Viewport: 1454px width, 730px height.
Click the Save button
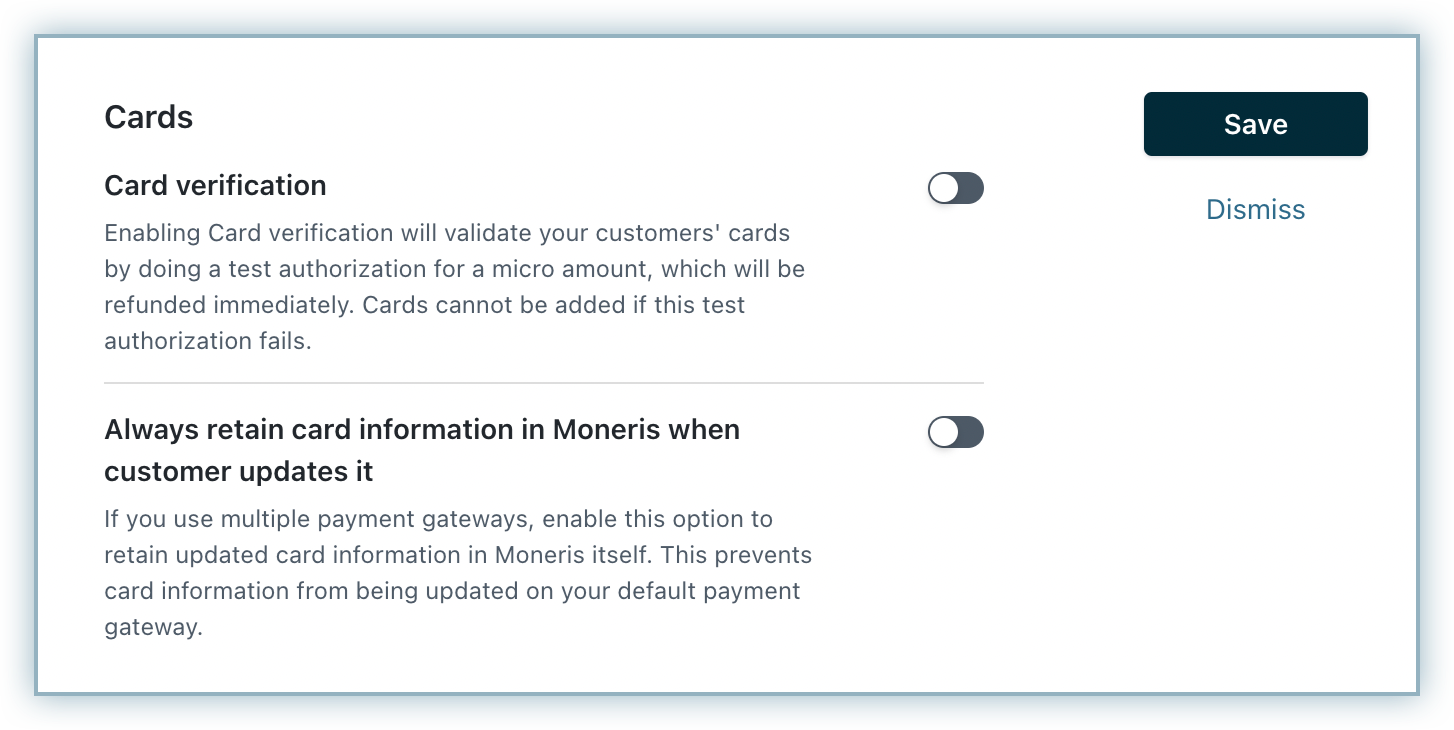(1255, 124)
